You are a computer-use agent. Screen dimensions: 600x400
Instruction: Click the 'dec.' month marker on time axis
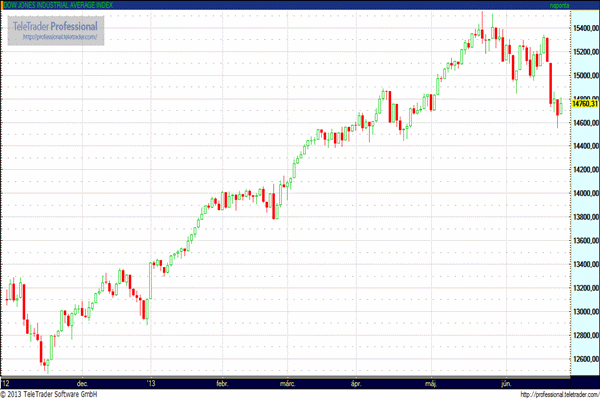tap(83, 382)
